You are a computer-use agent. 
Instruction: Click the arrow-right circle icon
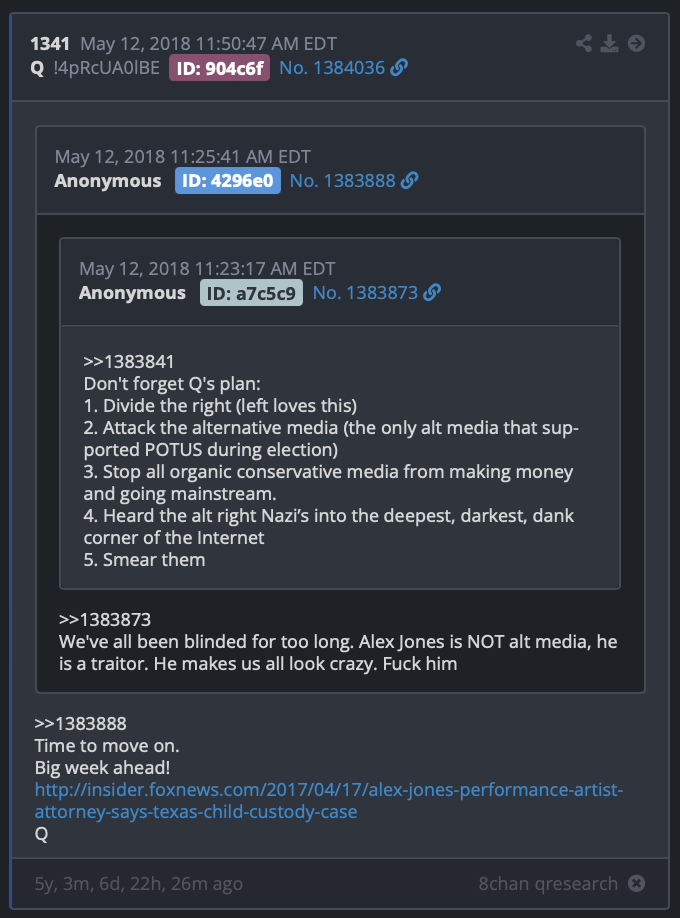tap(636, 43)
